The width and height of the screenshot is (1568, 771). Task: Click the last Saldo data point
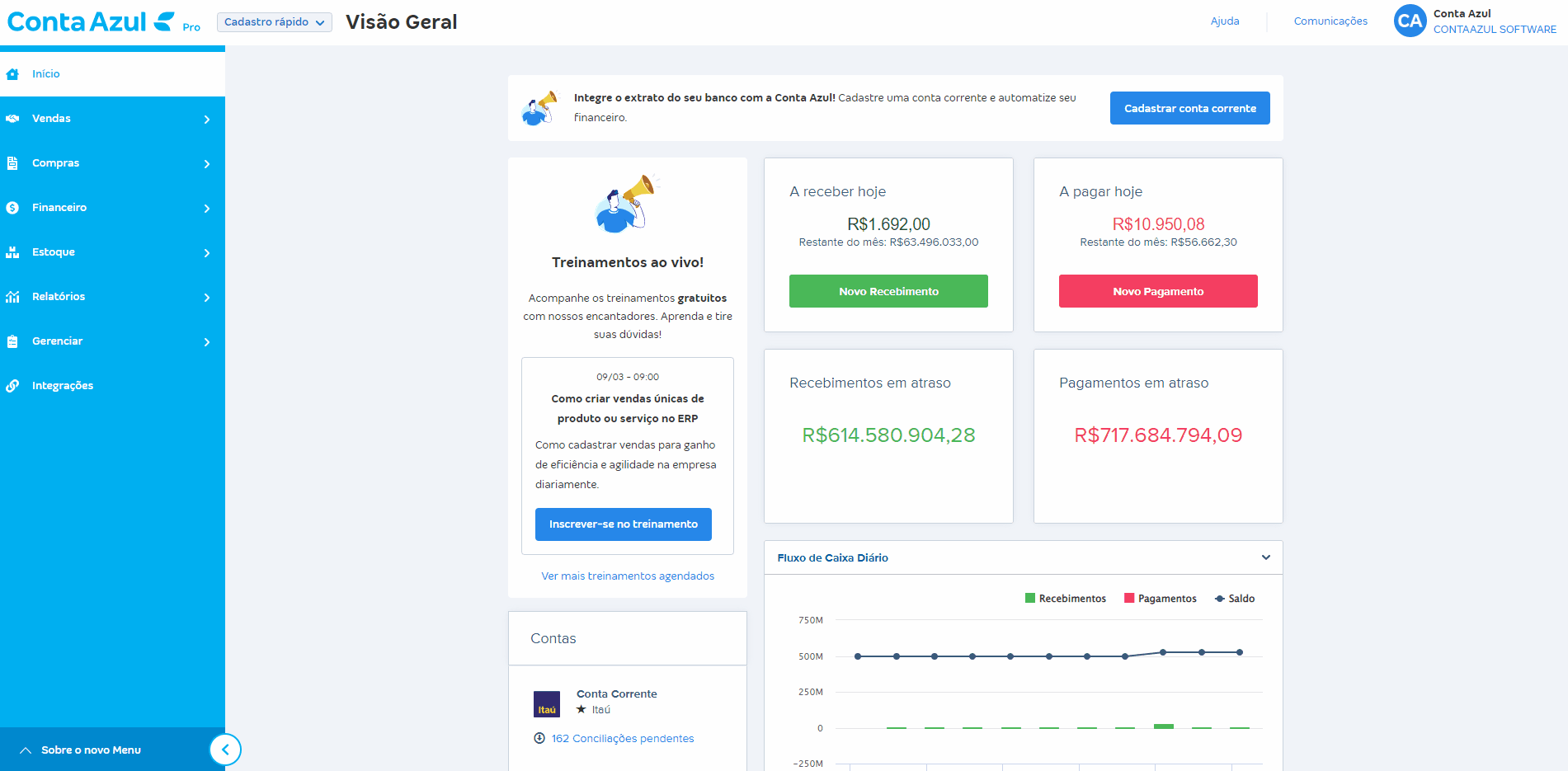1239,652
